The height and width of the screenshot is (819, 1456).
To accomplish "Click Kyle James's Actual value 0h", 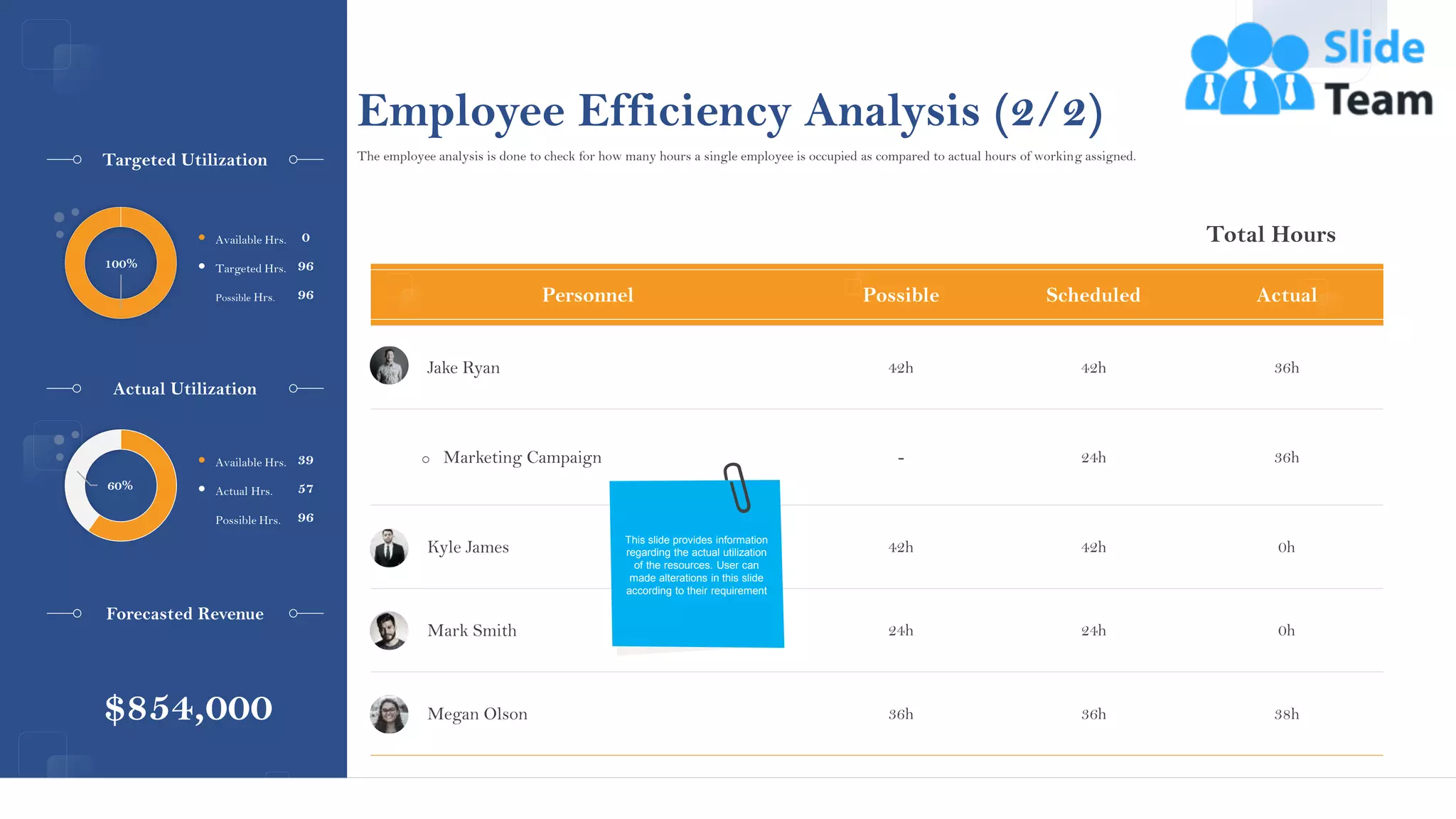I will pyautogui.click(x=1287, y=547).
